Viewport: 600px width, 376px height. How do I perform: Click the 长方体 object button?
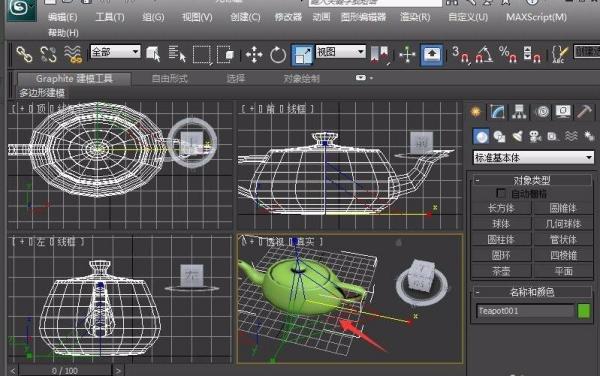[501, 208]
